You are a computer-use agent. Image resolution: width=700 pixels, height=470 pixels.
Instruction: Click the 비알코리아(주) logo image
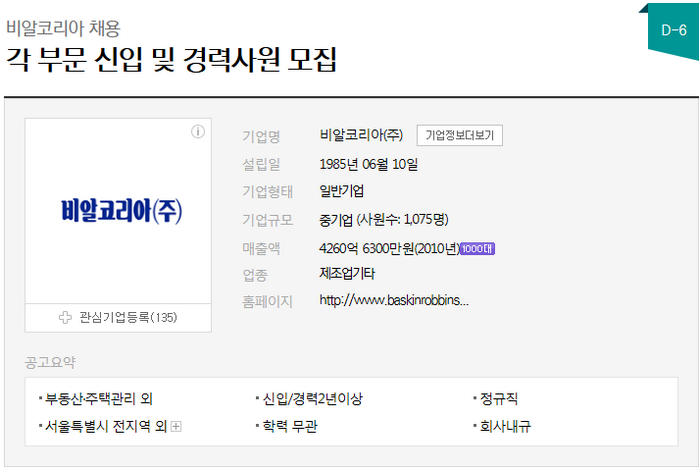tap(121, 211)
